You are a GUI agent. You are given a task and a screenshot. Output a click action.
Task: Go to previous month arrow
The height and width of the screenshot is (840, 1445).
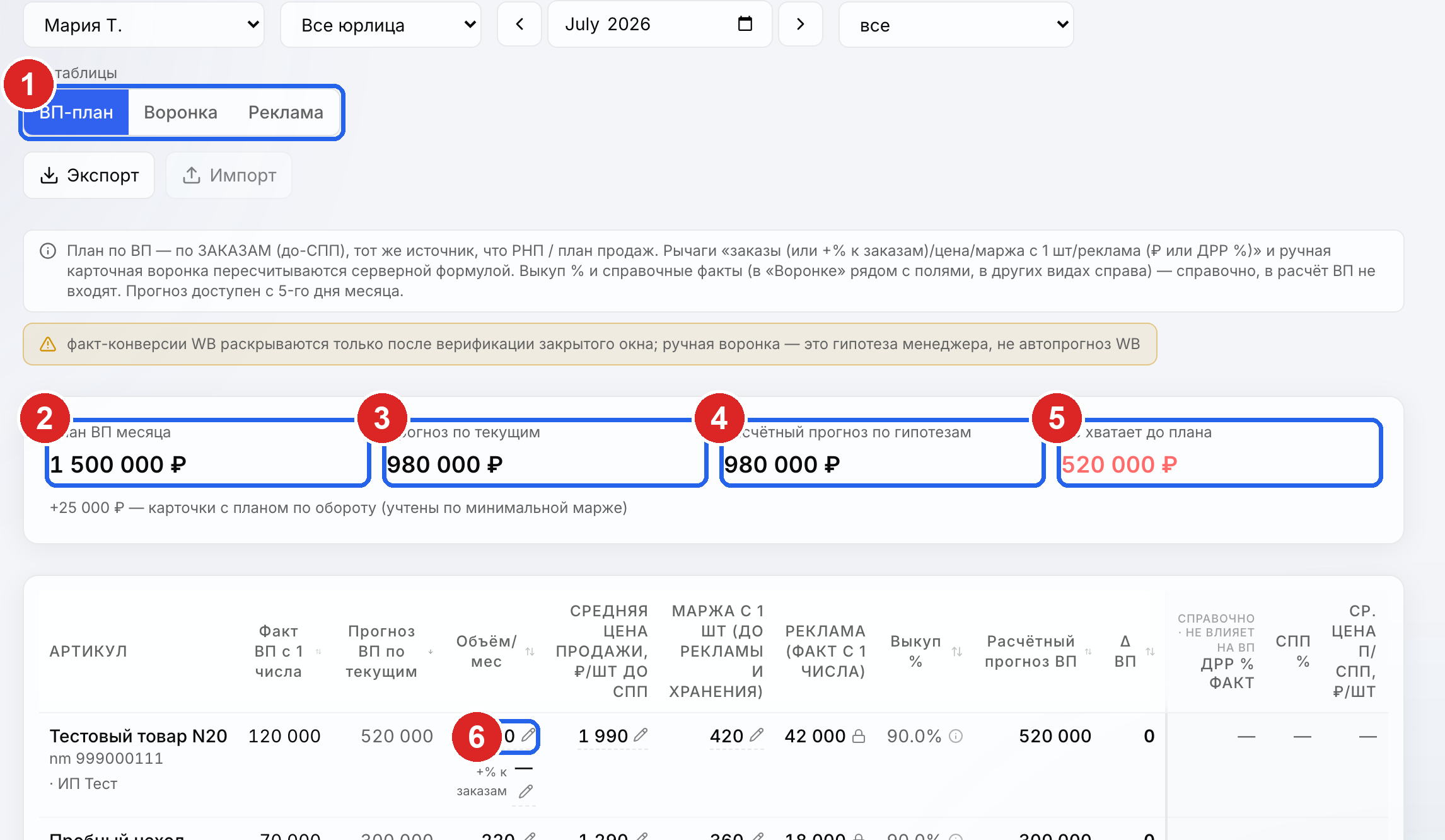519,24
